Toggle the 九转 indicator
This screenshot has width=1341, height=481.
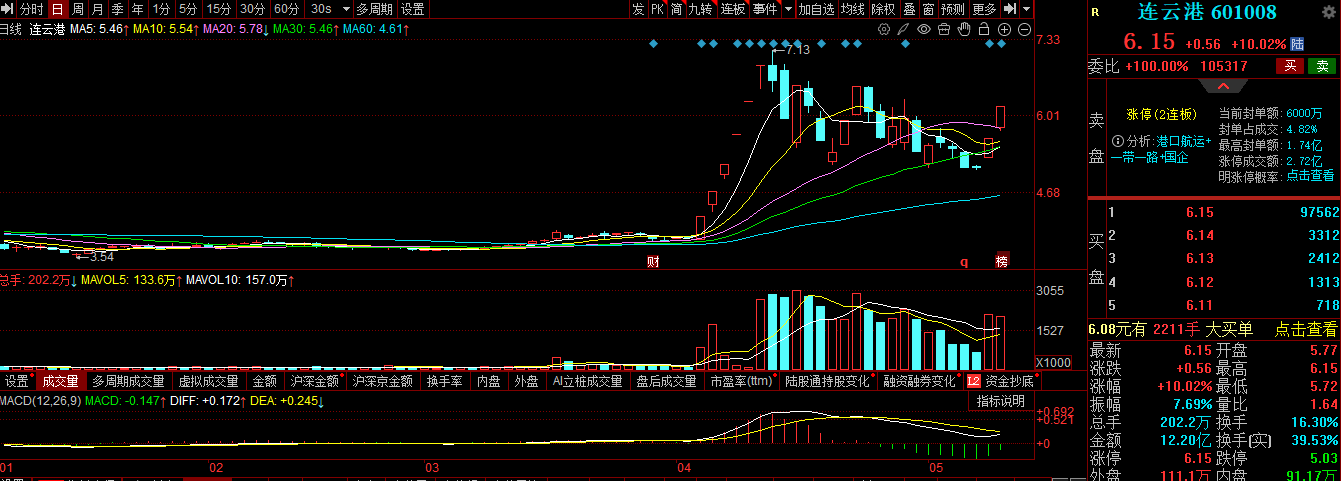coord(702,9)
